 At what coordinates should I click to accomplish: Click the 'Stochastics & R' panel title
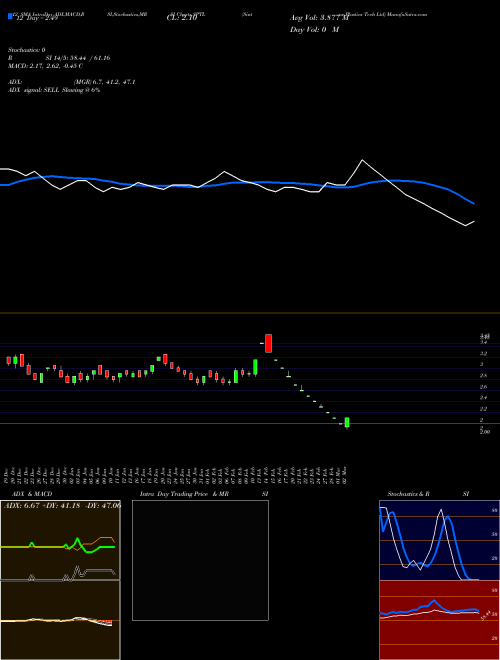[408, 494]
